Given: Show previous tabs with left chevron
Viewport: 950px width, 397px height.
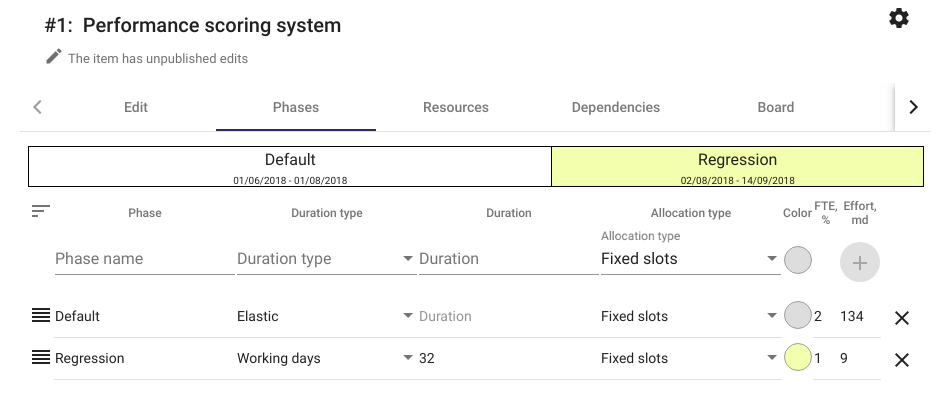Looking at the screenshot, I should [x=38, y=107].
